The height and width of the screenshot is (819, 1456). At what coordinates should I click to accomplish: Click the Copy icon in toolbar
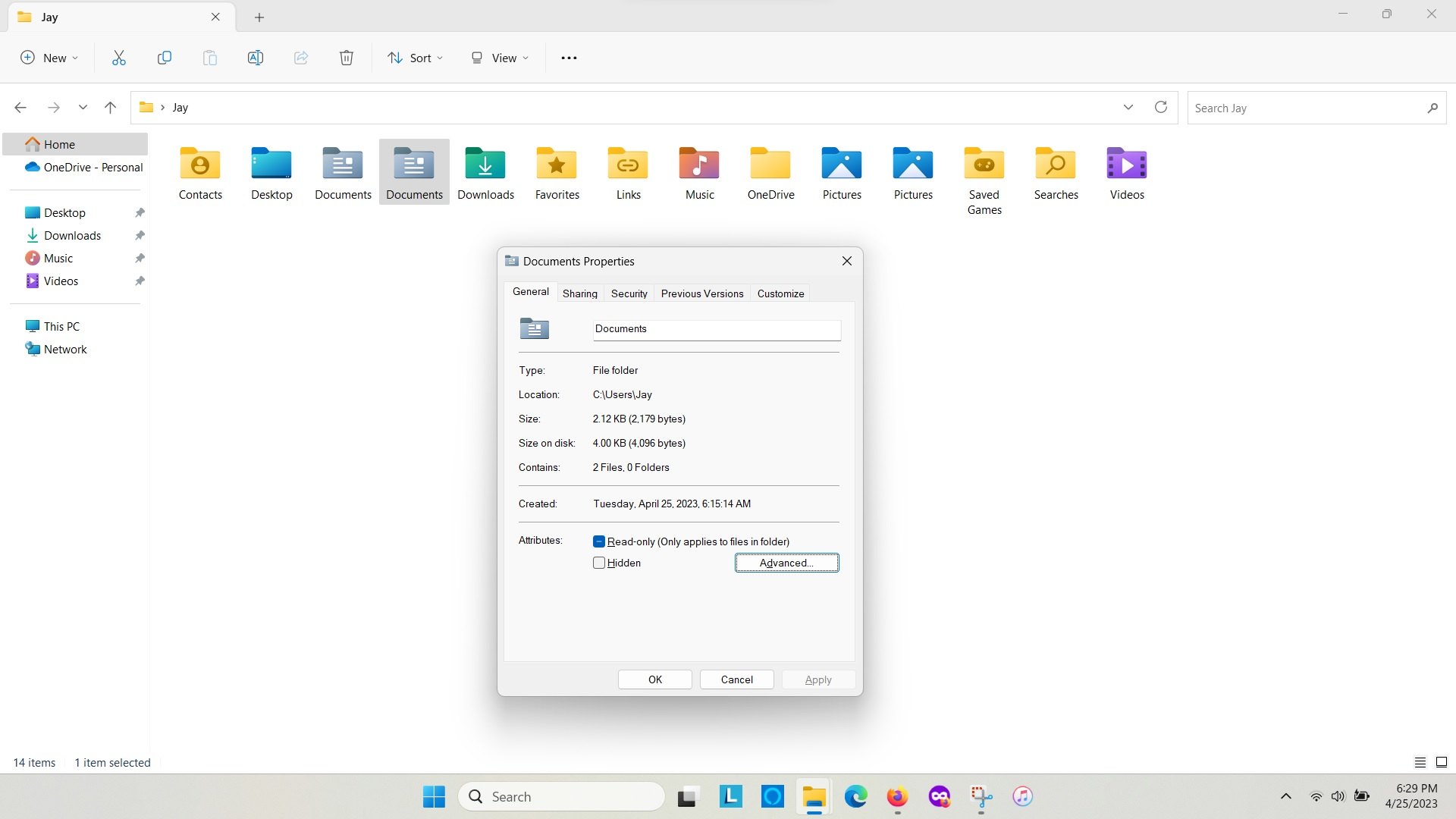[165, 58]
